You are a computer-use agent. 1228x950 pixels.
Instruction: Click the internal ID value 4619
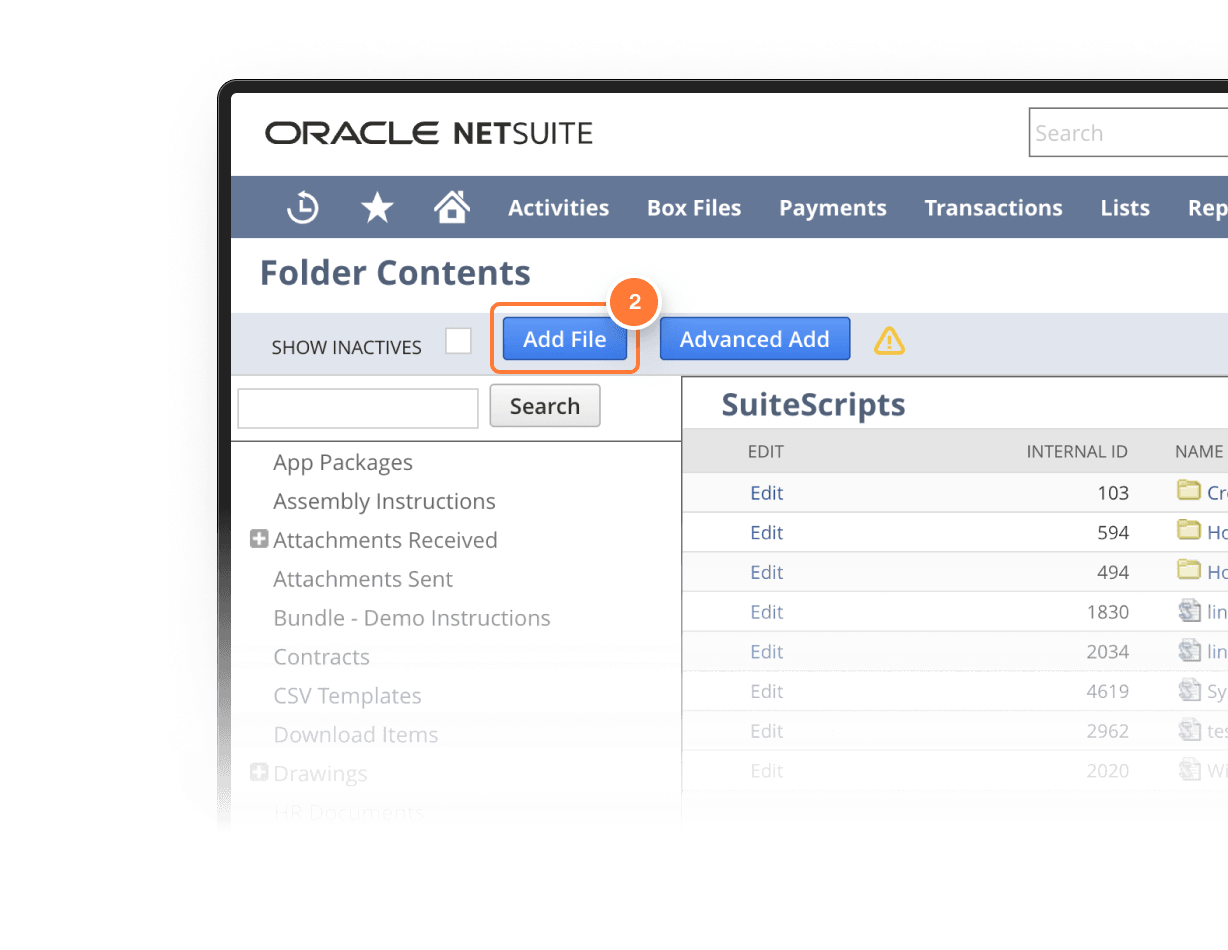1108,692
